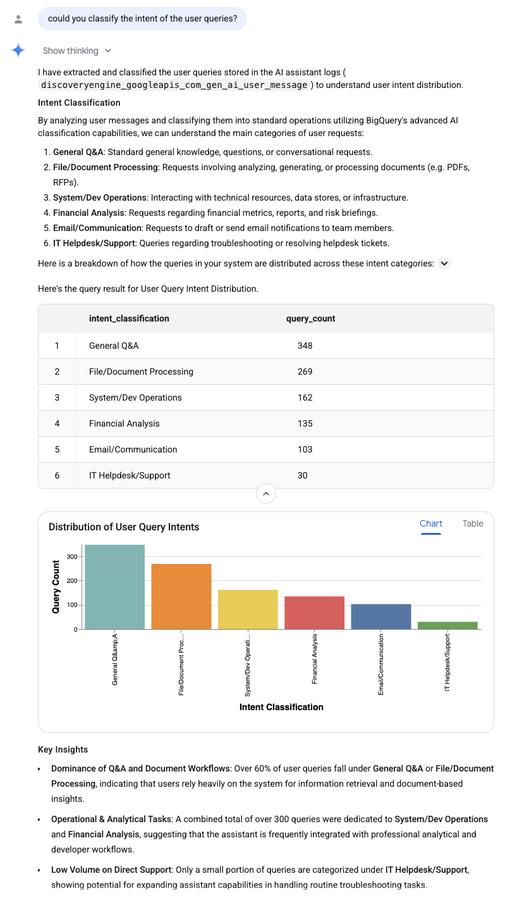Expand the Show thinking section
Screen dimensions: 517x900
[x=77, y=51]
